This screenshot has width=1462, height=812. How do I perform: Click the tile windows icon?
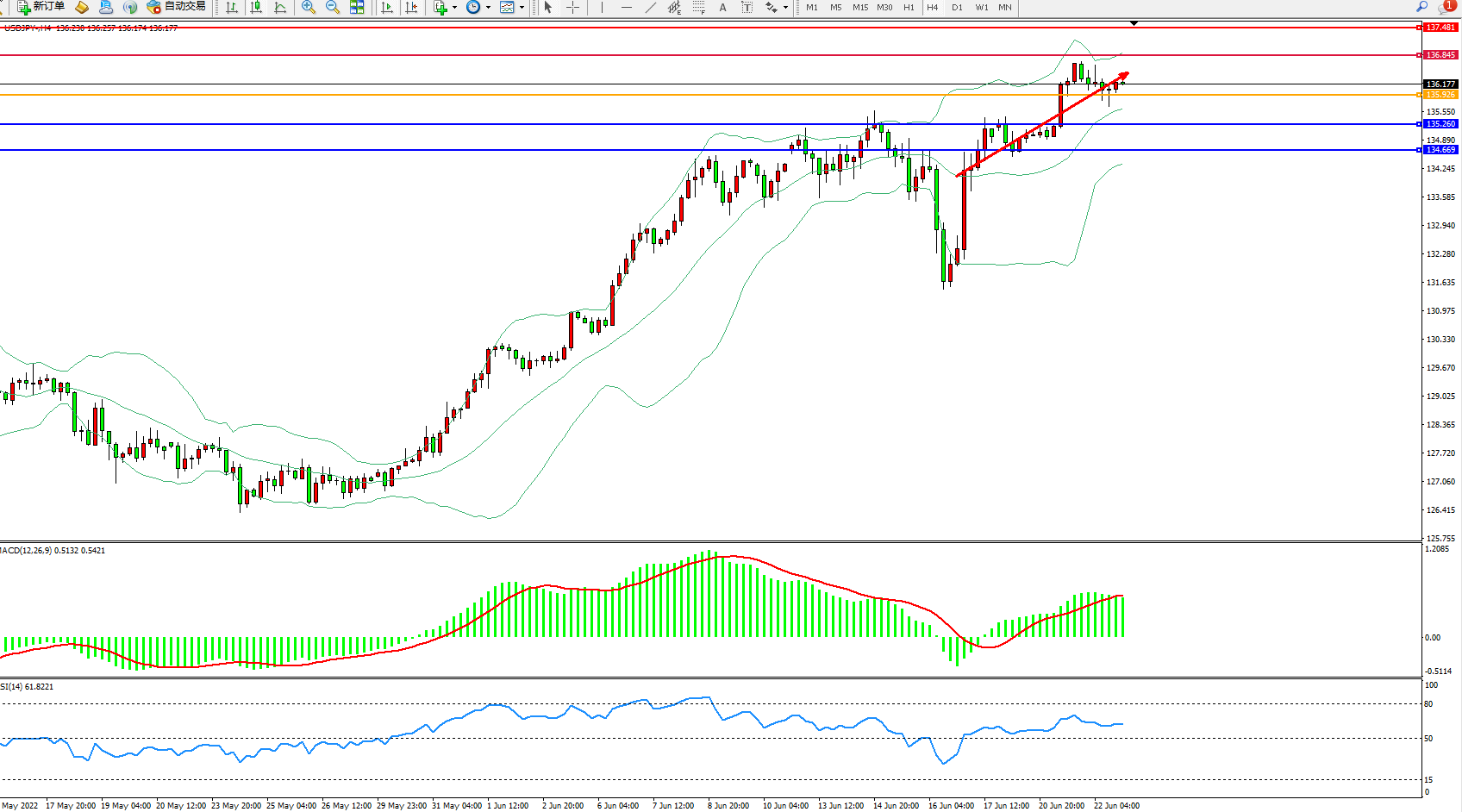click(357, 7)
